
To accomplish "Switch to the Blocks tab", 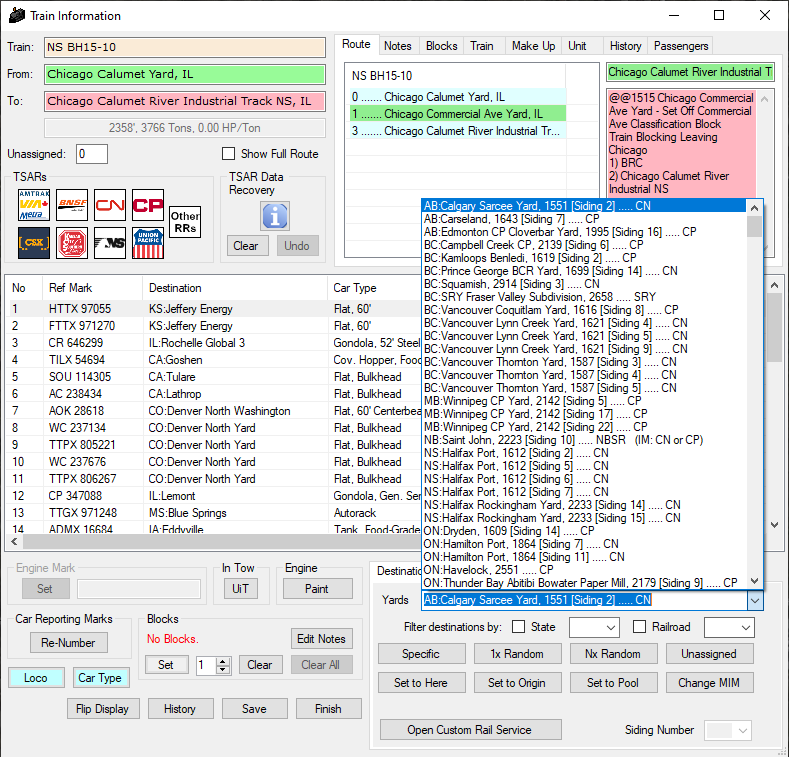I will pos(441,46).
